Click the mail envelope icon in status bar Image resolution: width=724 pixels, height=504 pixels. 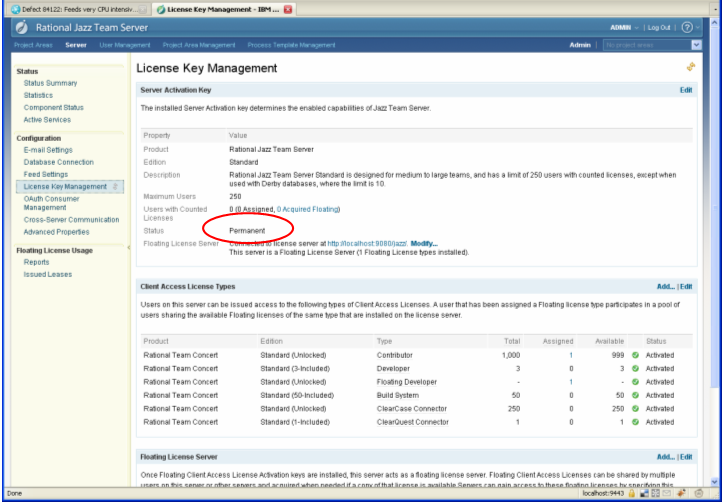pos(667,493)
